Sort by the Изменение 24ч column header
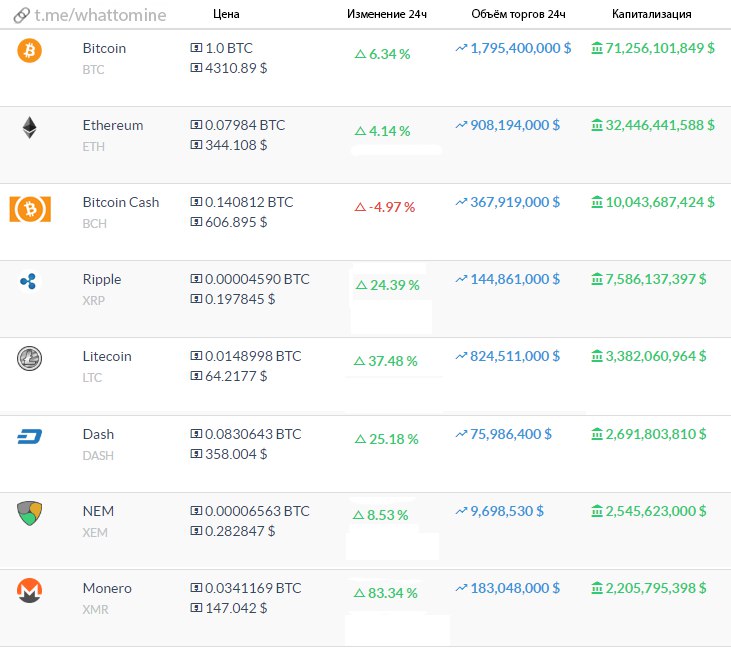This screenshot has width=731, height=651. tap(386, 14)
